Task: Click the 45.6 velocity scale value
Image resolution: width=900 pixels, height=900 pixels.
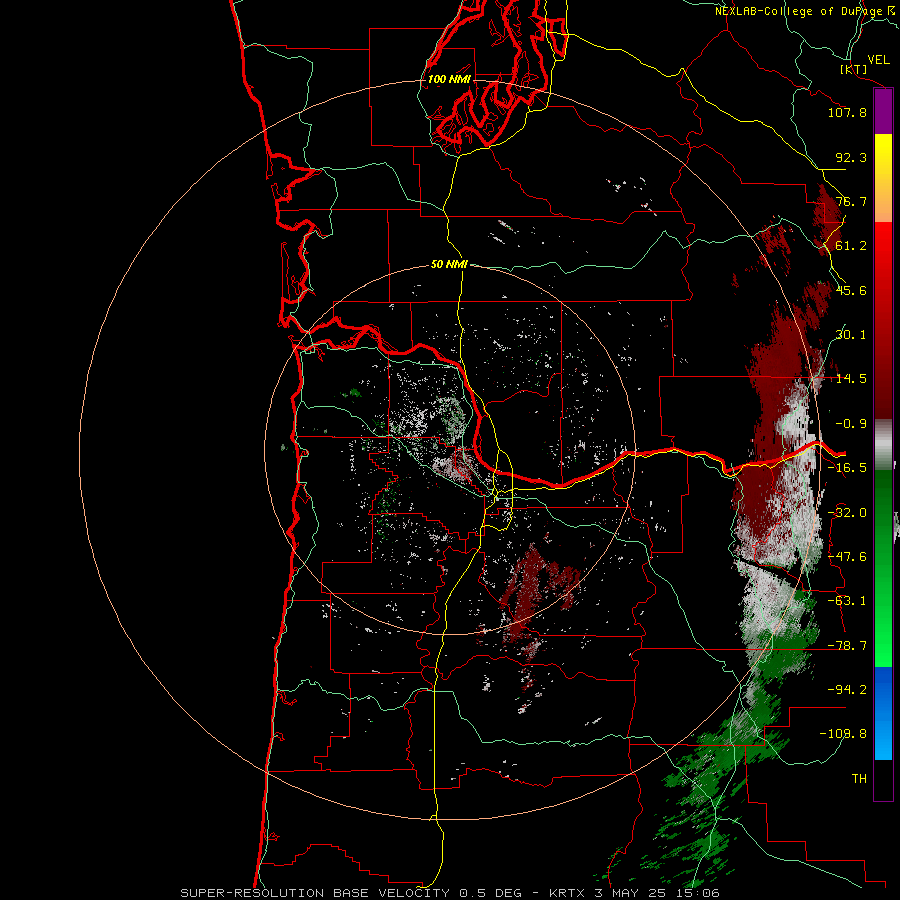Action: 851,290
